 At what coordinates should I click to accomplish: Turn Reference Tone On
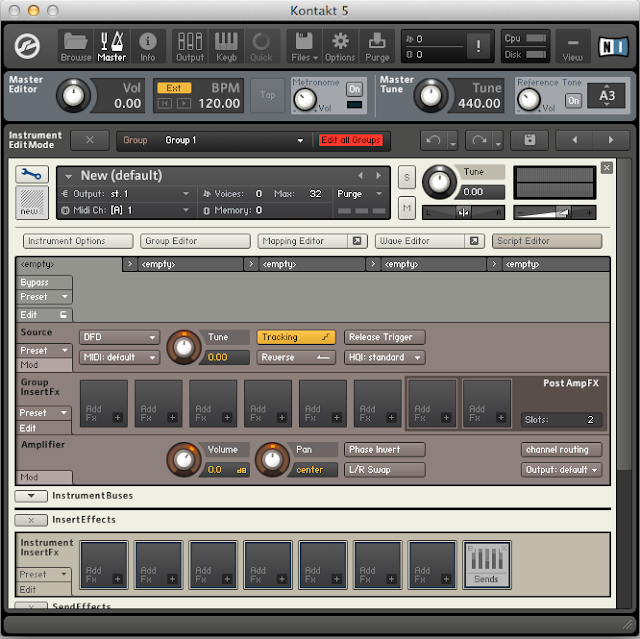click(573, 100)
